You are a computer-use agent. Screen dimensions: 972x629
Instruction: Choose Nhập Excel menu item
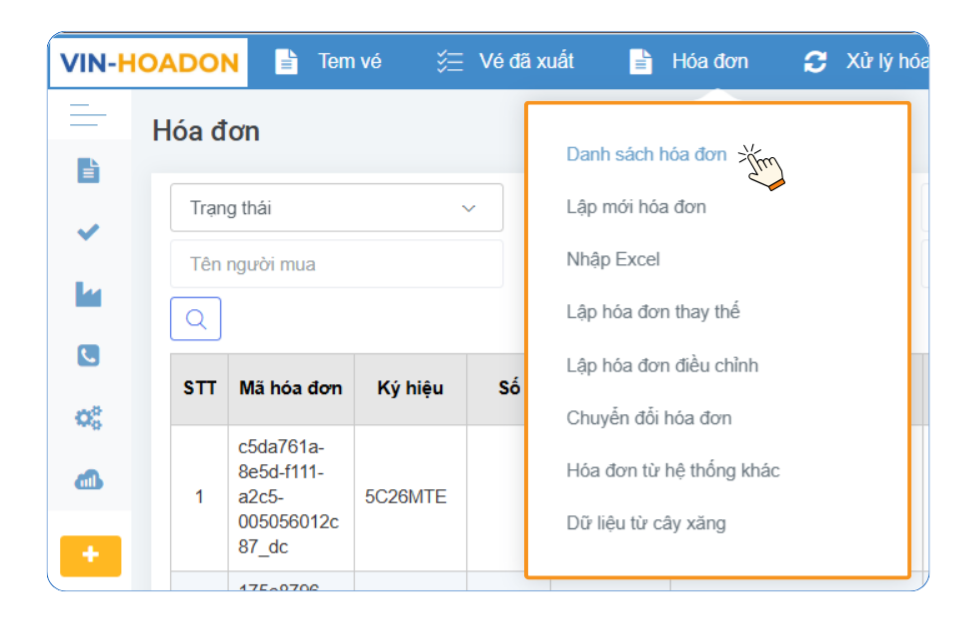point(613,259)
